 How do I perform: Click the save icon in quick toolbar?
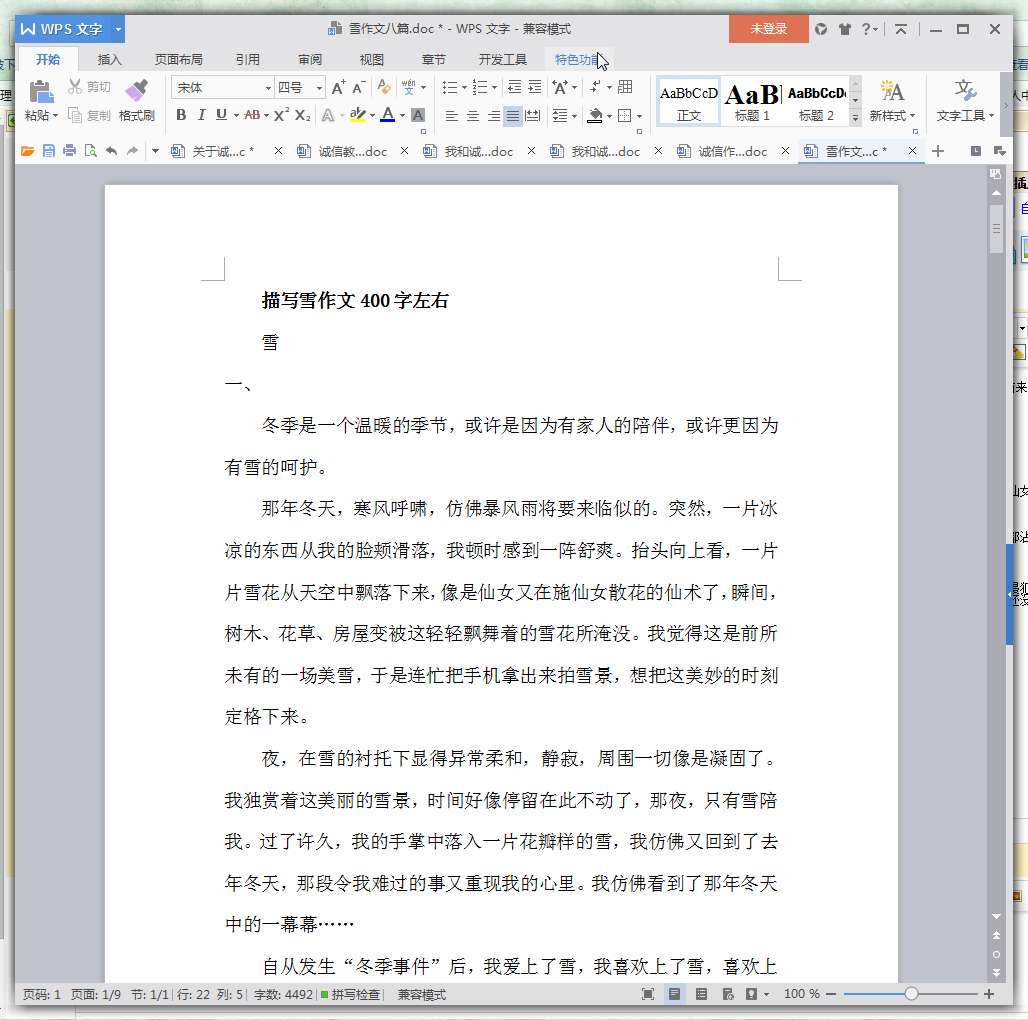(49, 151)
